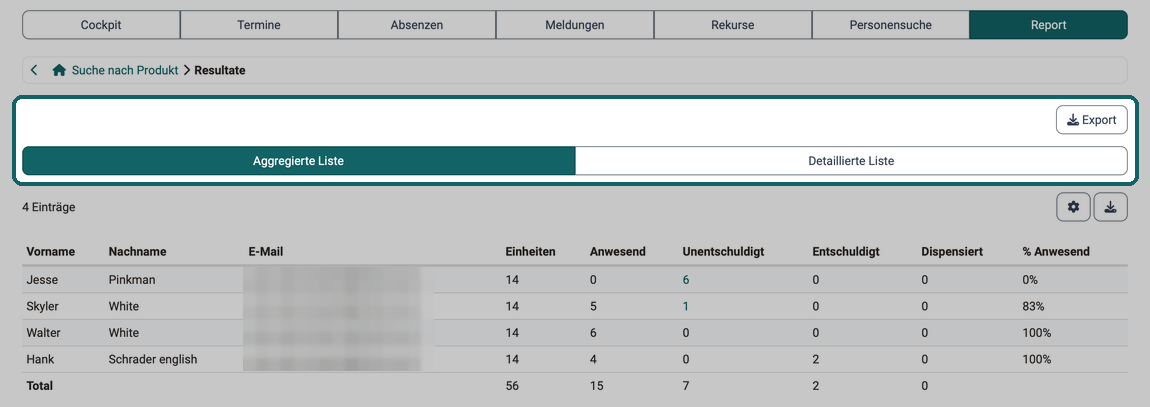The image size is (1150, 407).
Task: Click Hank's Anwesend value '4'
Action: click(x=593, y=359)
